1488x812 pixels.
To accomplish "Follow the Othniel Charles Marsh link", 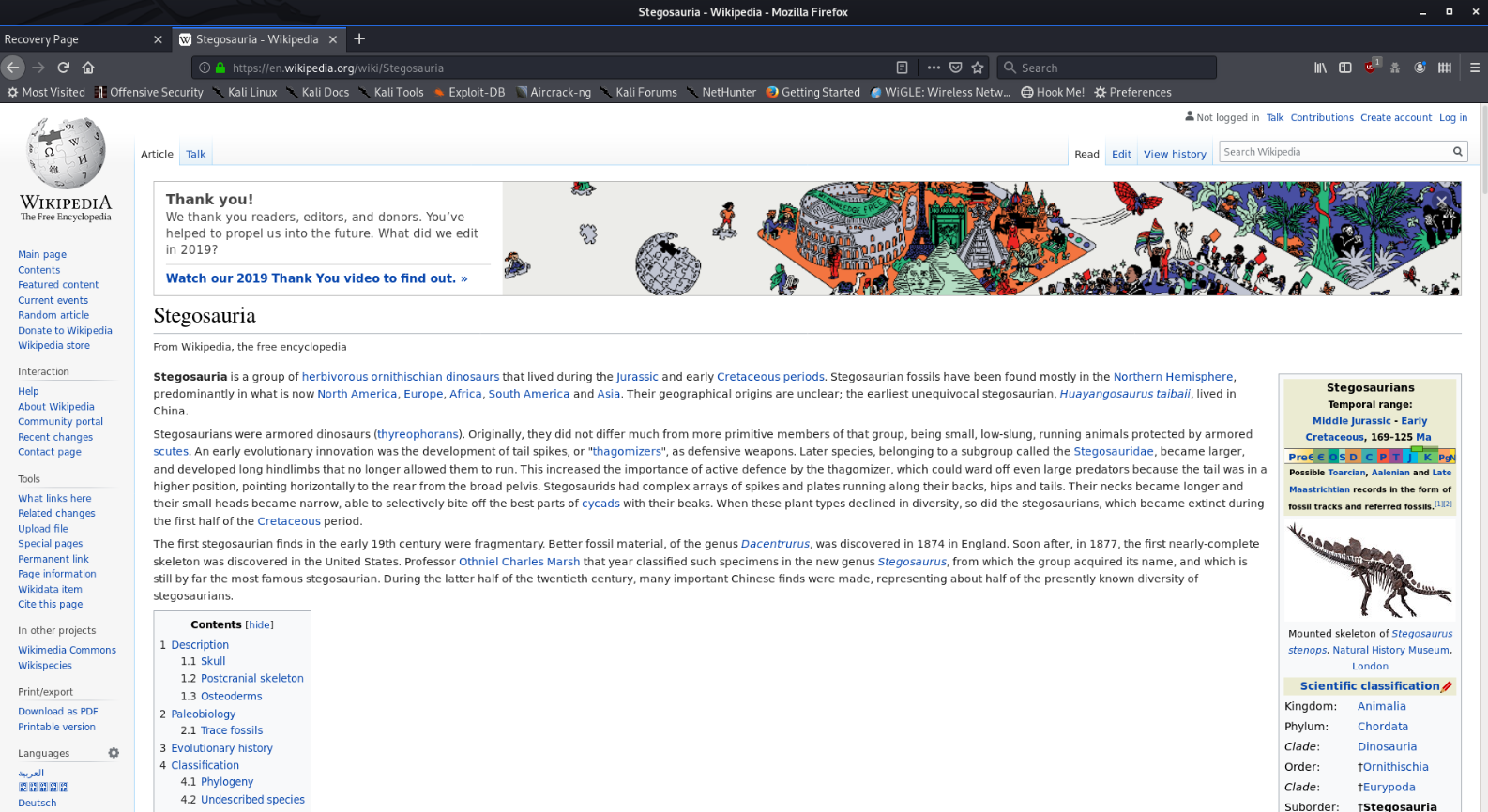I will click(519, 562).
